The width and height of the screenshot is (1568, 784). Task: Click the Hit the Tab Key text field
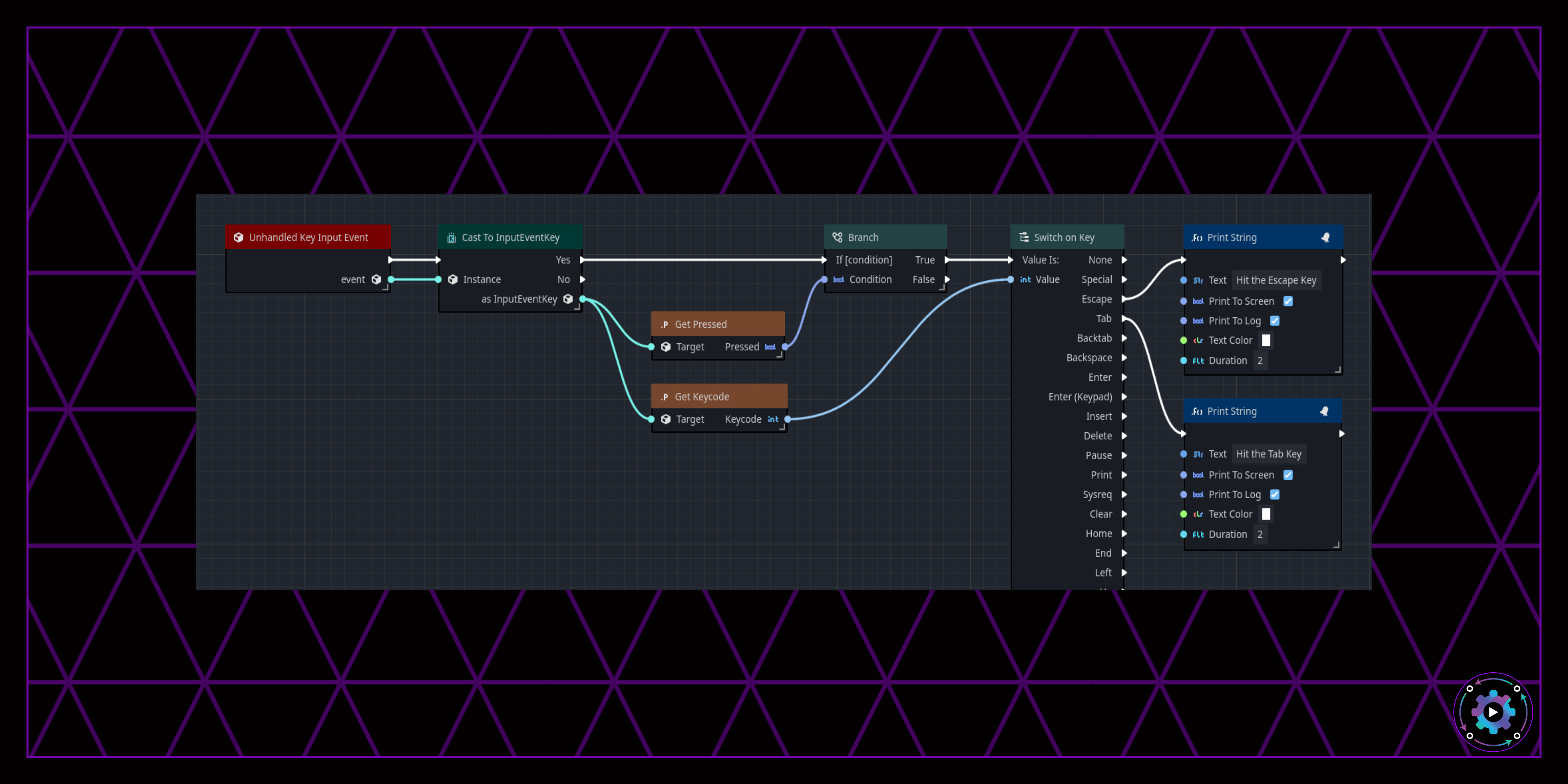pyautogui.click(x=1269, y=454)
